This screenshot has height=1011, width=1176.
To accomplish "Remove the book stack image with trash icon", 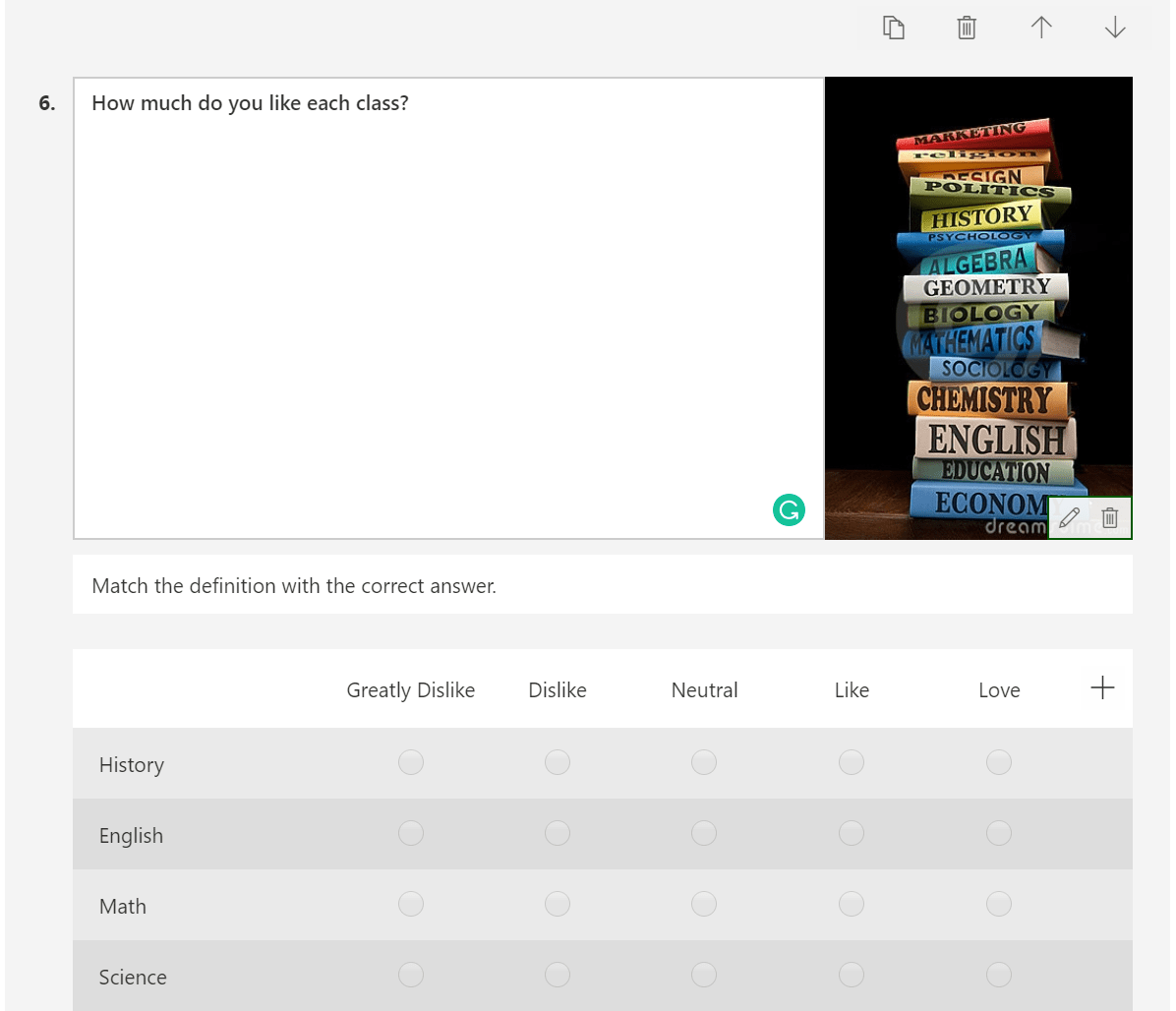I will pos(1110,517).
